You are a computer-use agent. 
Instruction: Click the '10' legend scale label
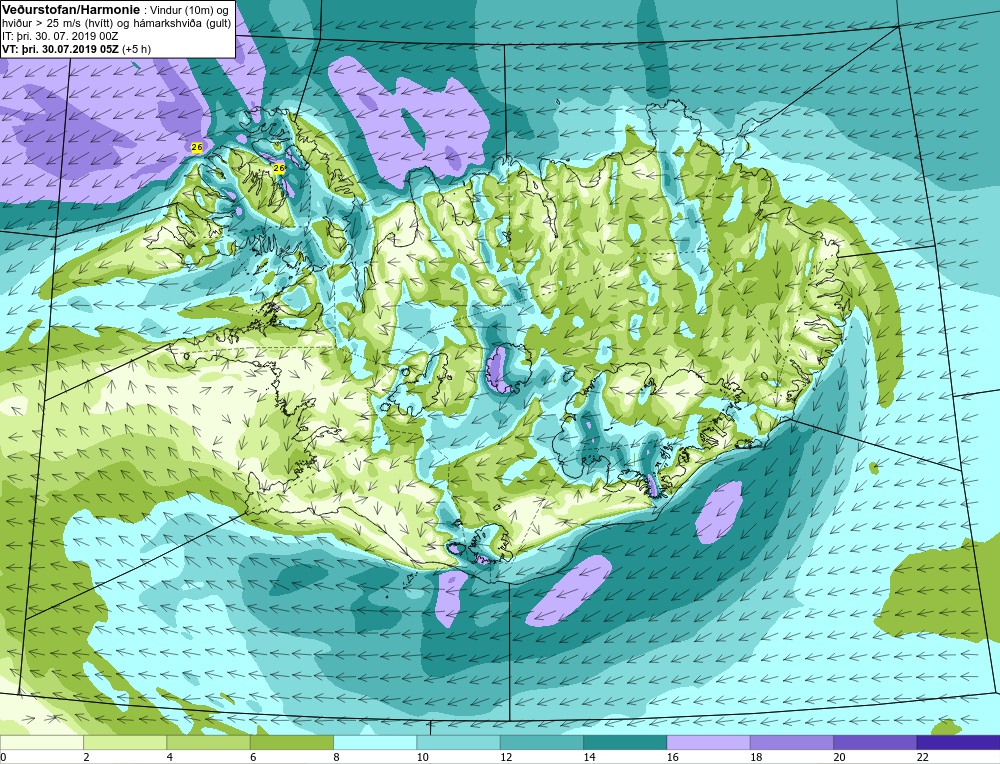422,757
